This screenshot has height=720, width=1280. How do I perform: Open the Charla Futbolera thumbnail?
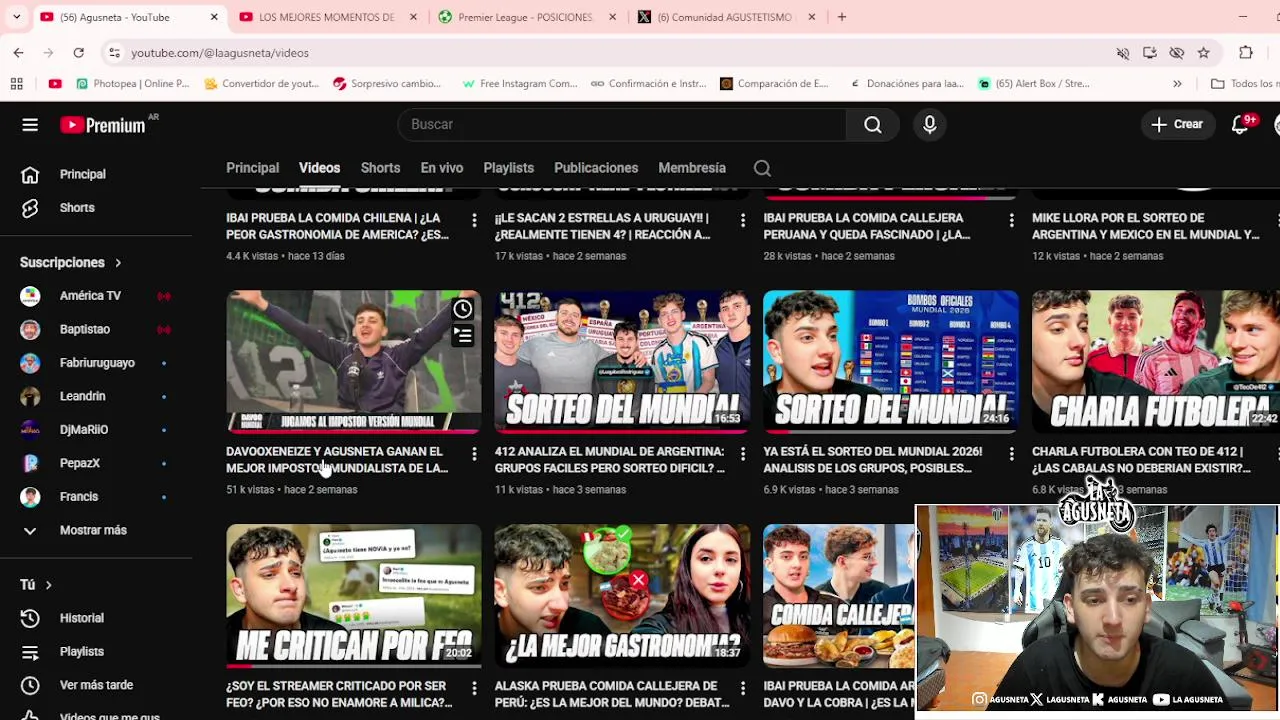(1155, 362)
